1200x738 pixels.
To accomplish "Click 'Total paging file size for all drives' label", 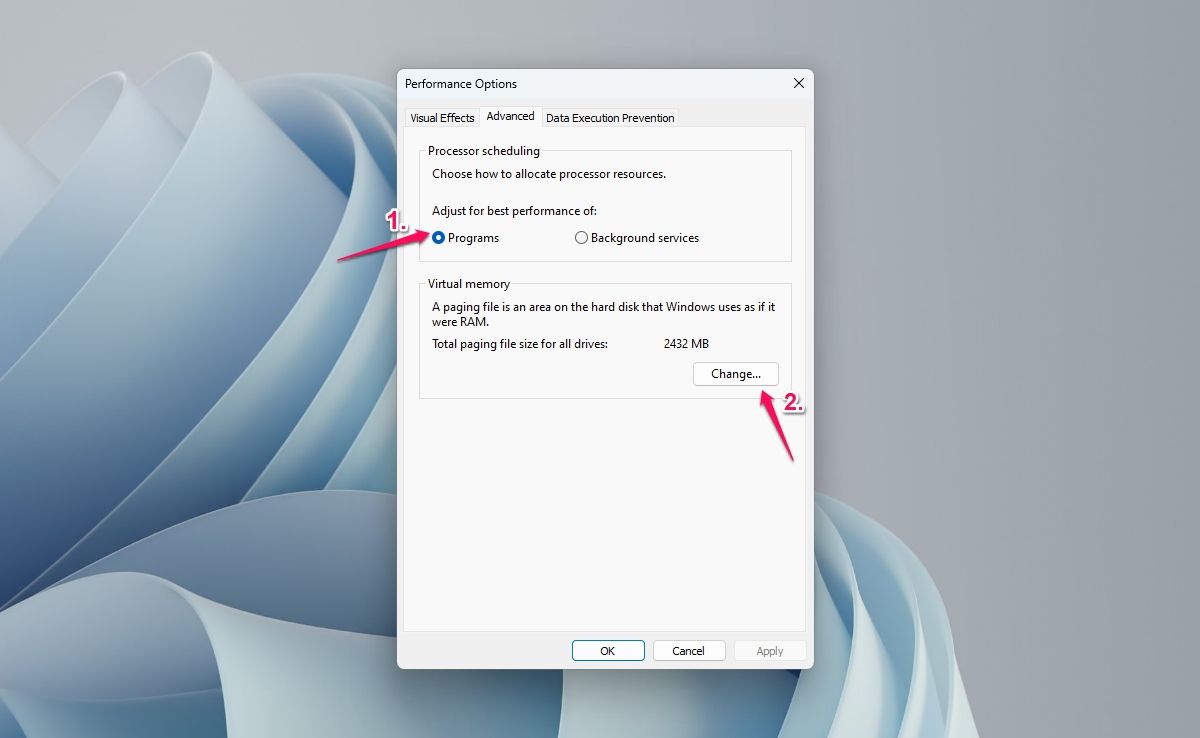I will 520,344.
